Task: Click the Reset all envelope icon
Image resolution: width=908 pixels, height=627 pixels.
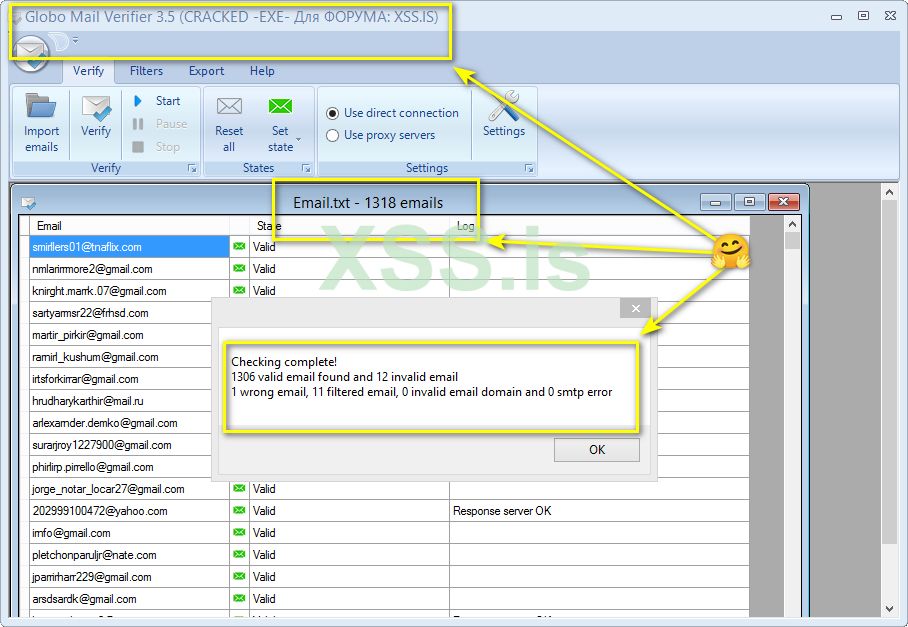Action: pos(229,107)
